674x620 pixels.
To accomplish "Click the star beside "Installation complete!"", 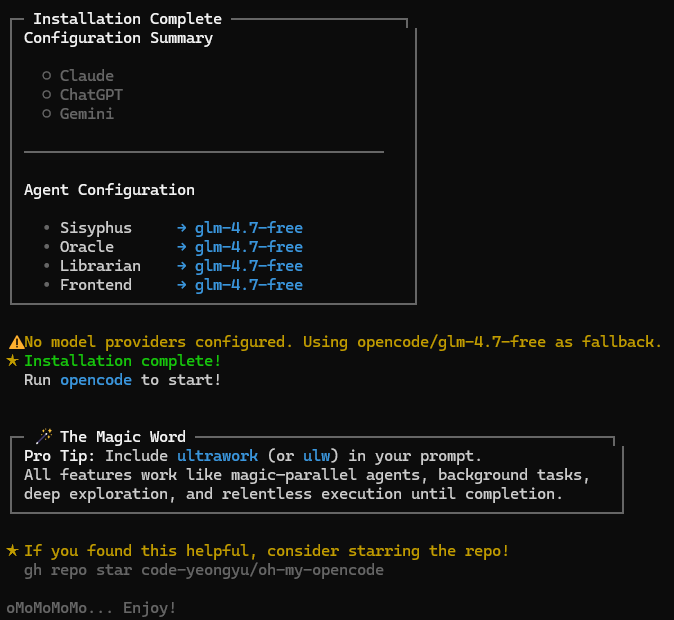I will pyautogui.click(x=12, y=361).
